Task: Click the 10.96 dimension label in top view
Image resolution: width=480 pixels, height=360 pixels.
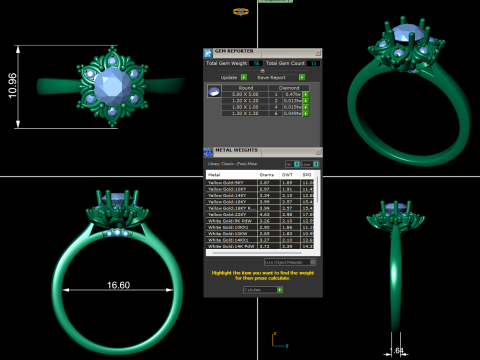Action: 12,86
